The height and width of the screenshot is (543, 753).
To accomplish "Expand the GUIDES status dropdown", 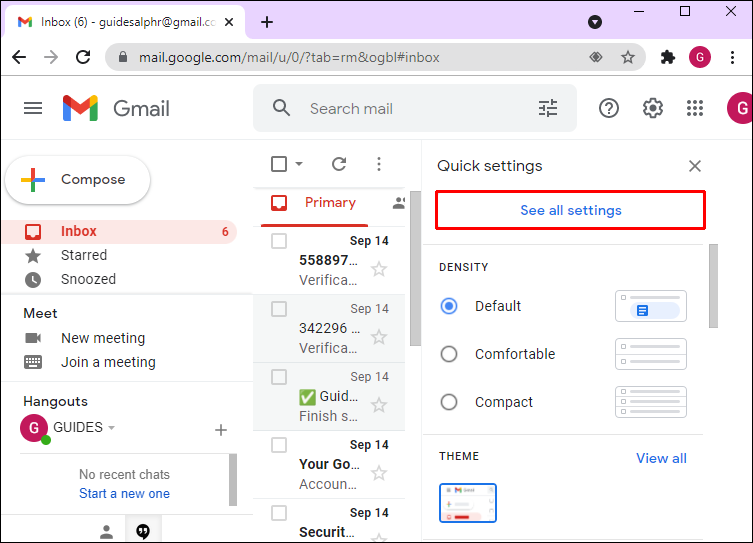I will pos(111,427).
